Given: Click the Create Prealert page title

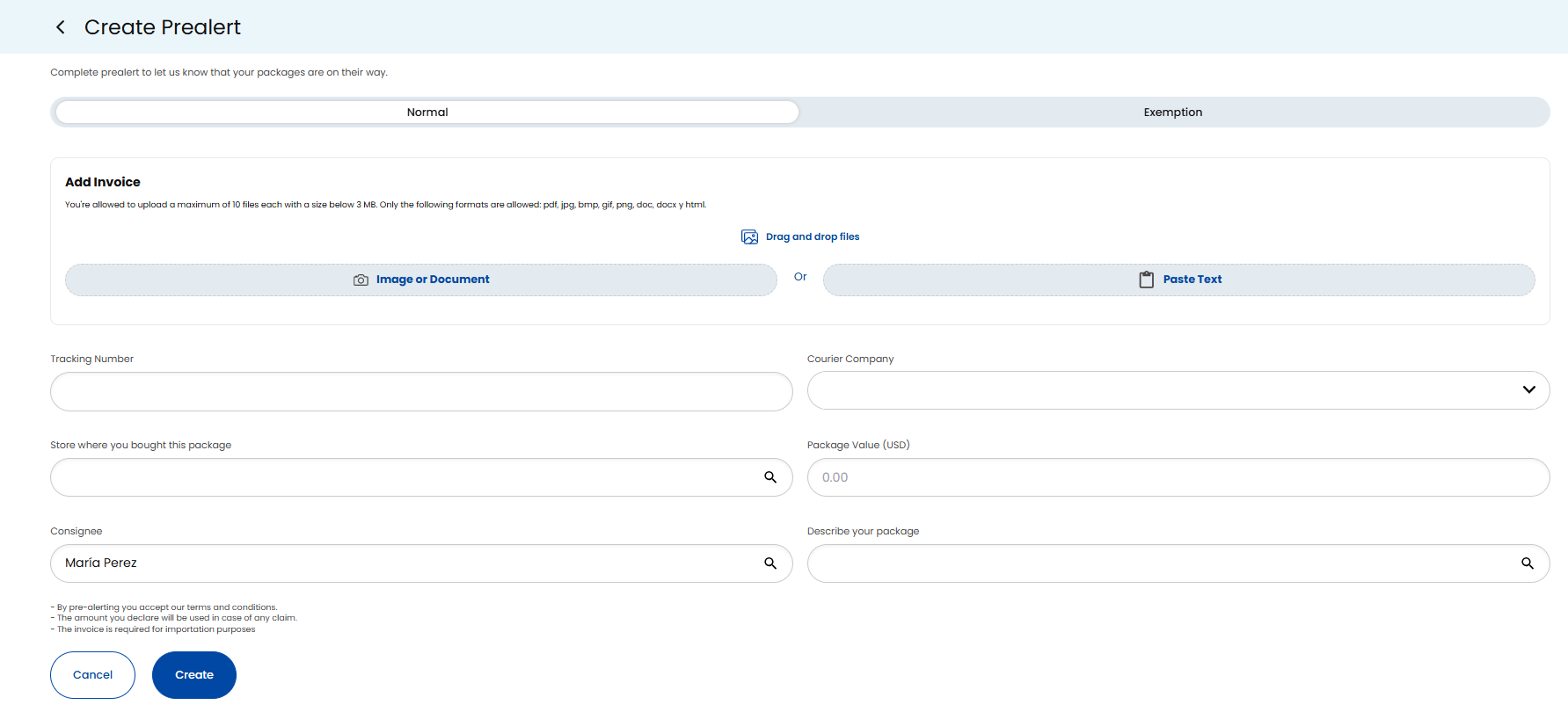Looking at the screenshot, I should point(163,27).
